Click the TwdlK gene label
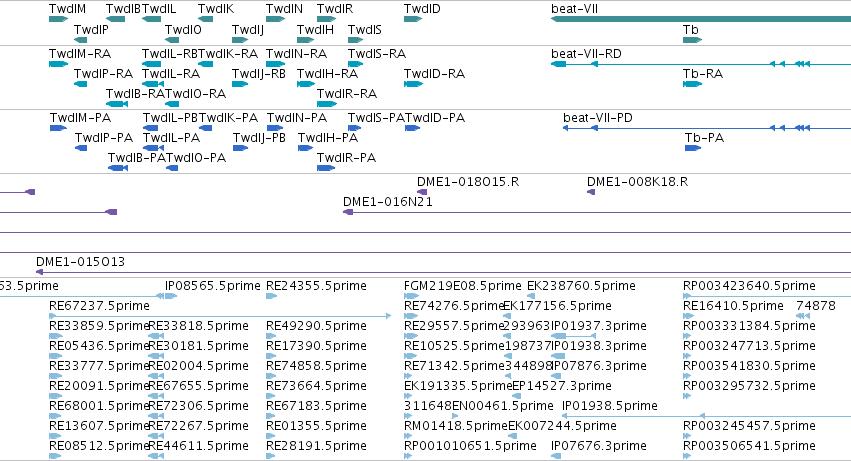 click(216, 9)
